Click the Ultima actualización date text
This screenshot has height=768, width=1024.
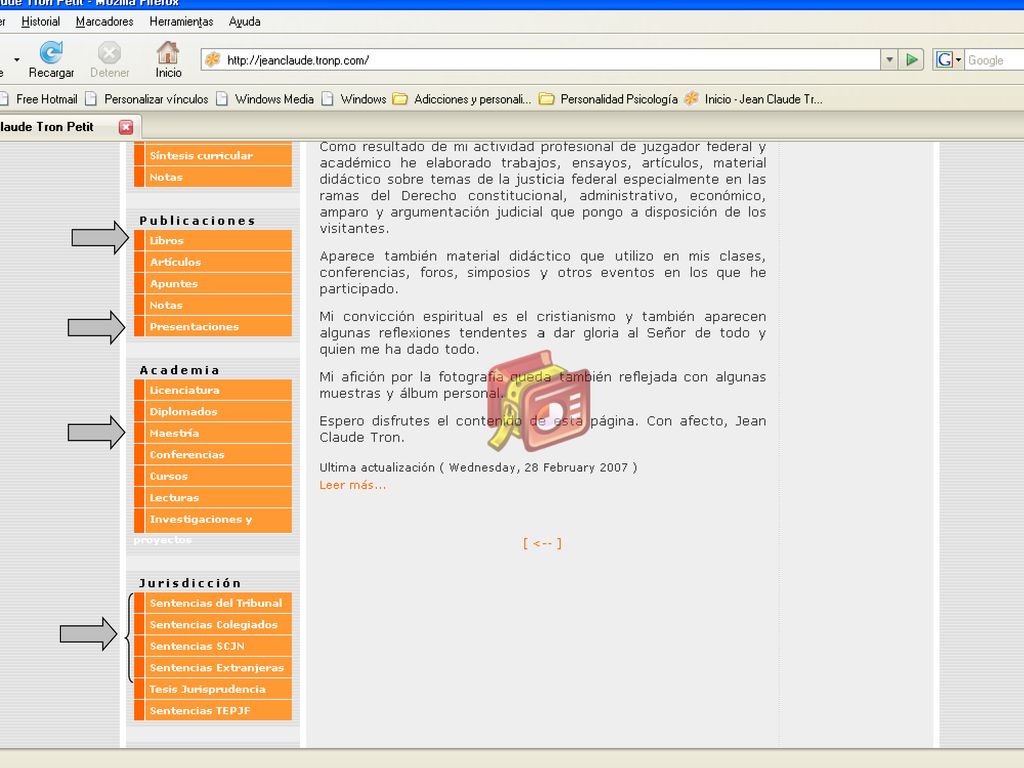(x=478, y=468)
